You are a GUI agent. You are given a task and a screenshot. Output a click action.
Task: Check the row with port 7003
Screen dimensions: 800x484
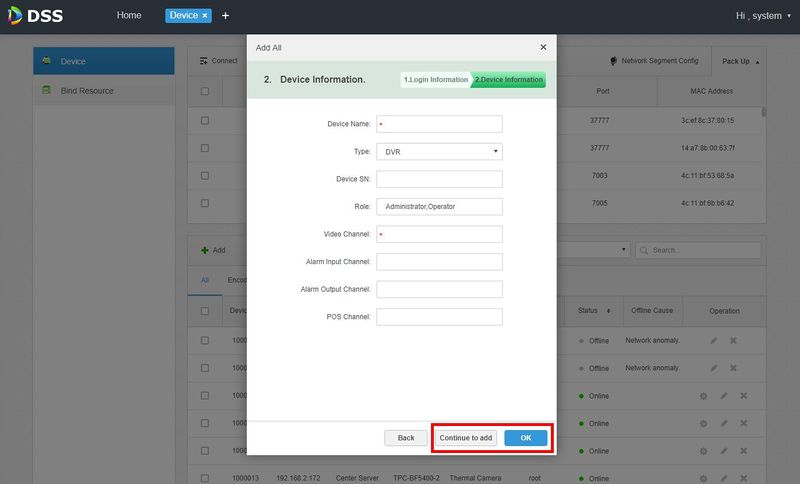coord(205,175)
